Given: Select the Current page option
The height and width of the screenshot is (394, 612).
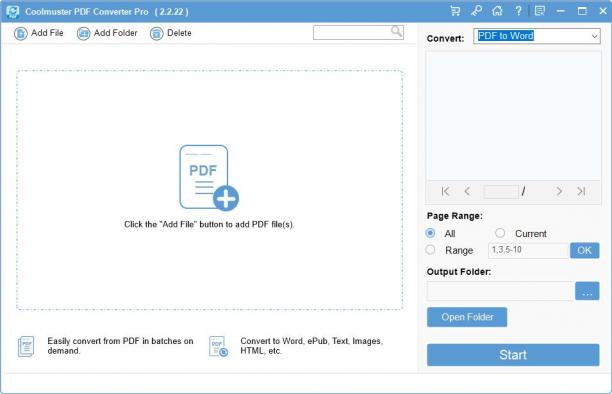Looking at the screenshot, I should [x=500, y=233].
